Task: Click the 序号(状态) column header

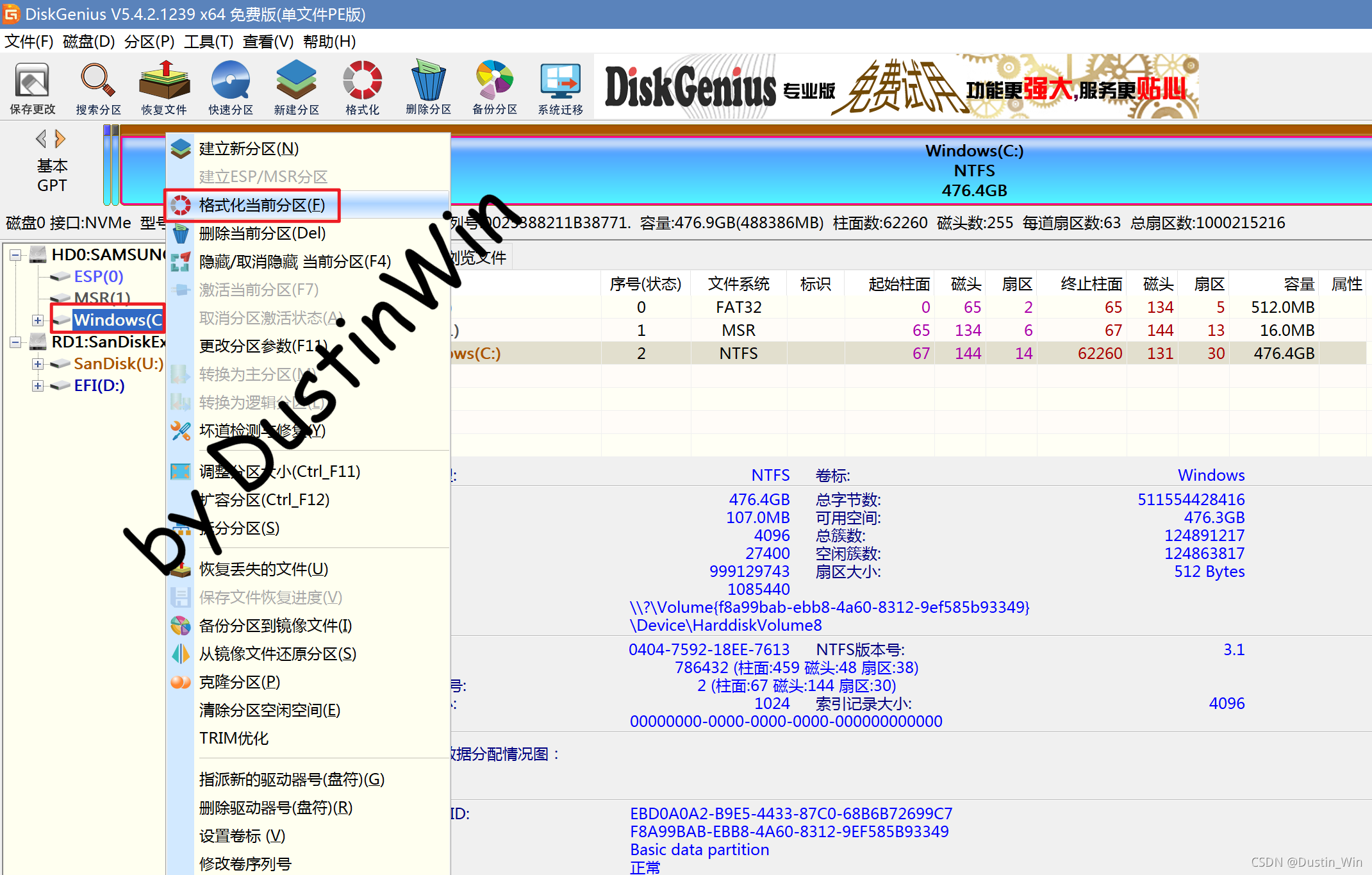Action: (x=645, y=285)
